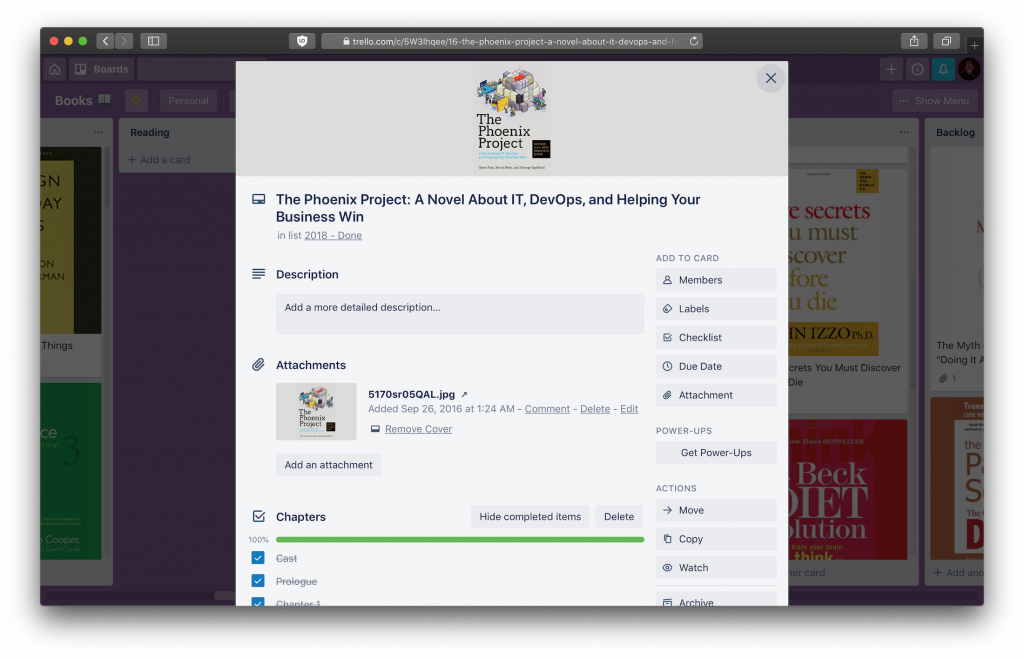This screenshot has height=659, width=1024.
Task: Open the Trello information icon
Action: click(x=917, y=69)
